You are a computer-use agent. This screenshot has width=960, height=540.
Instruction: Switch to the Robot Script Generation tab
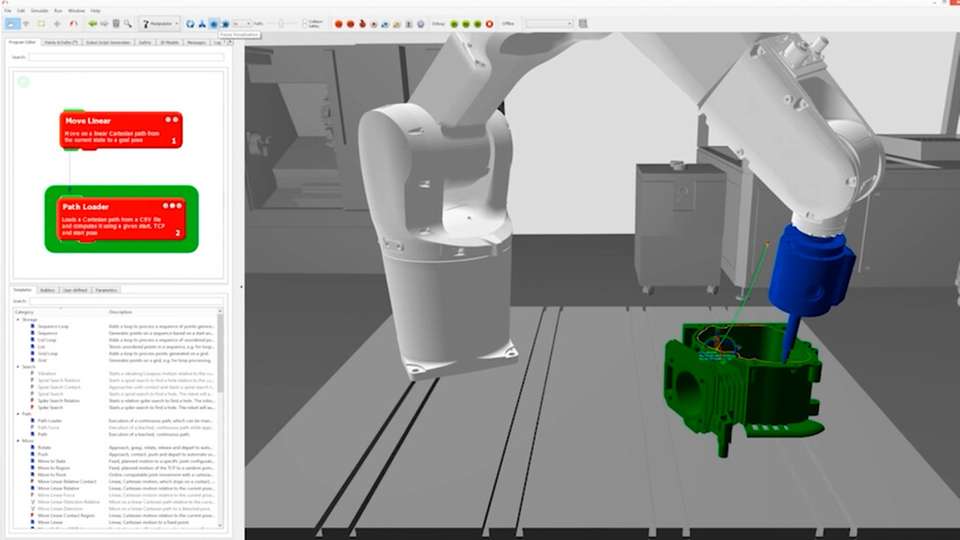[x=108, y=42]
